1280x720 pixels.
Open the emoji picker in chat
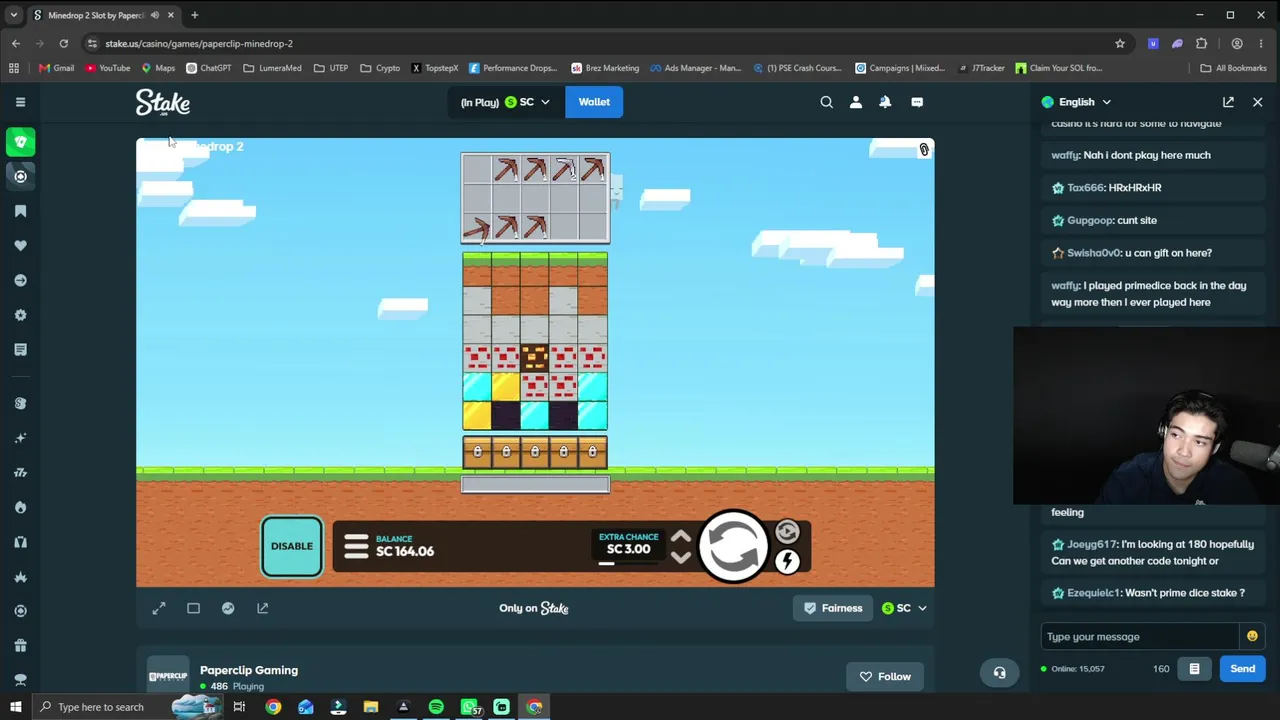(1252, 637)
